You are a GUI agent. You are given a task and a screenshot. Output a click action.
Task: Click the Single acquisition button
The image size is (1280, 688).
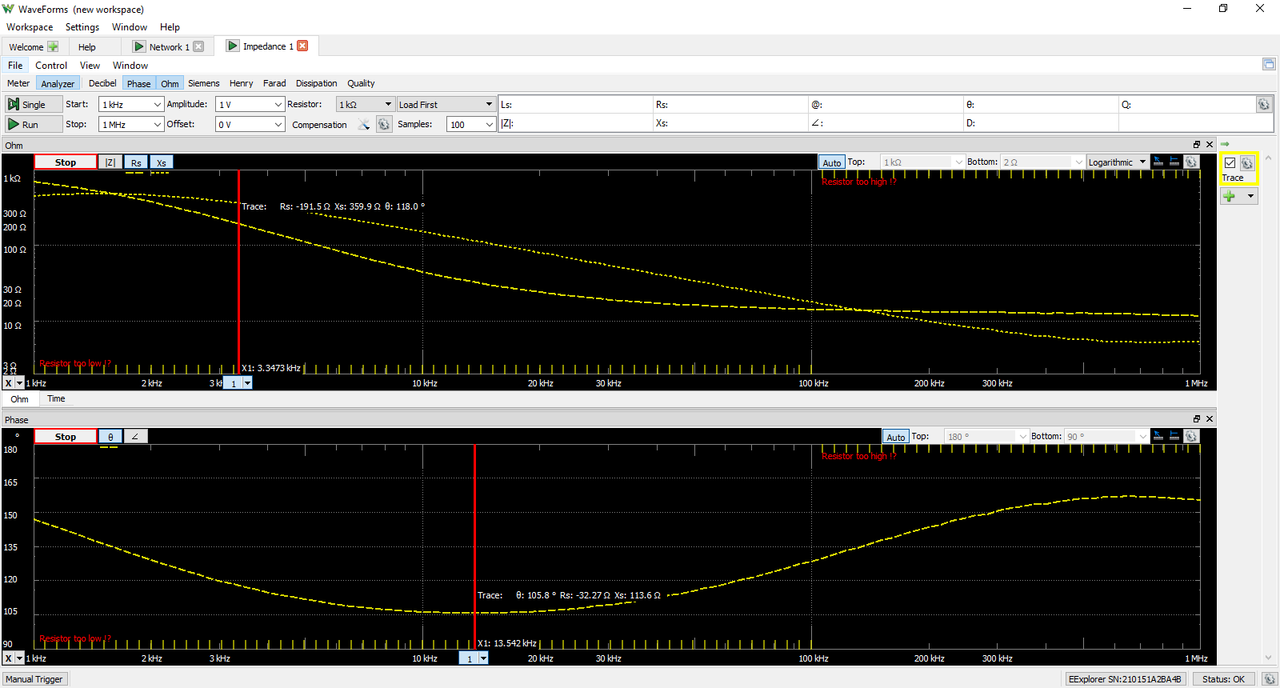[x=28, y=104]
